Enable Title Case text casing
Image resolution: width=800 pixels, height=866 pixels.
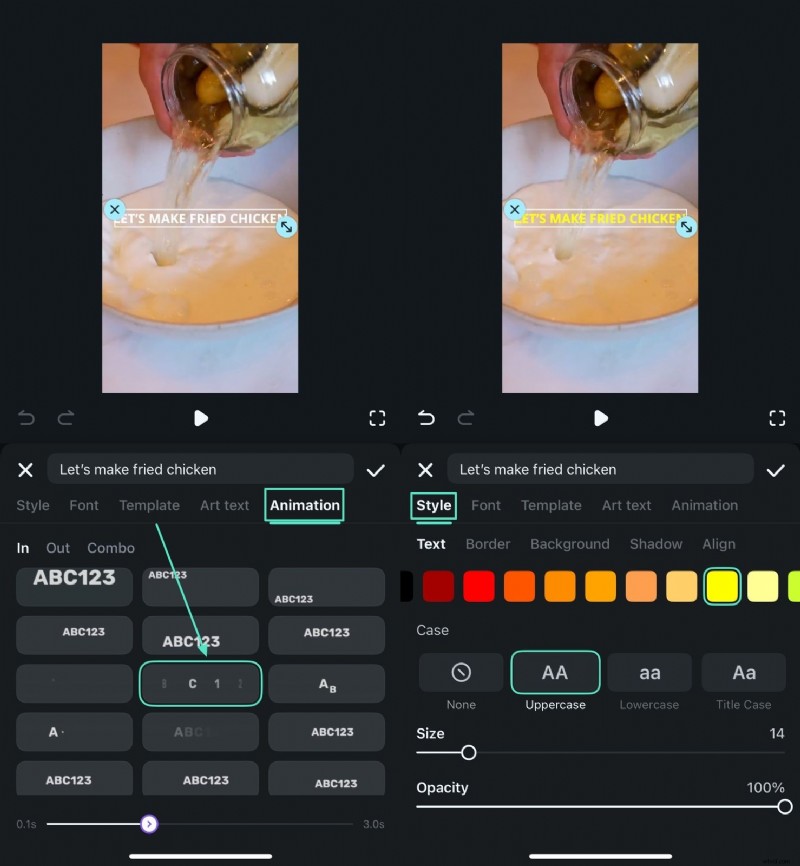point(743,672)
